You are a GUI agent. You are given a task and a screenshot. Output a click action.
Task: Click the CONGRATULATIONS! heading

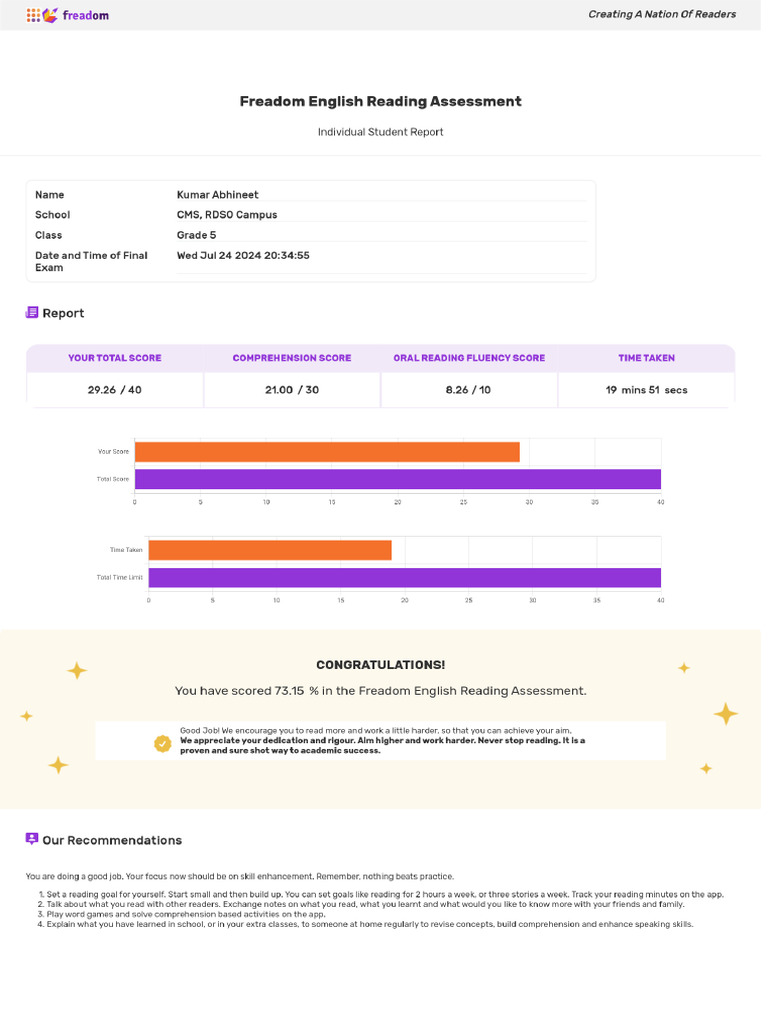point(381,665)
